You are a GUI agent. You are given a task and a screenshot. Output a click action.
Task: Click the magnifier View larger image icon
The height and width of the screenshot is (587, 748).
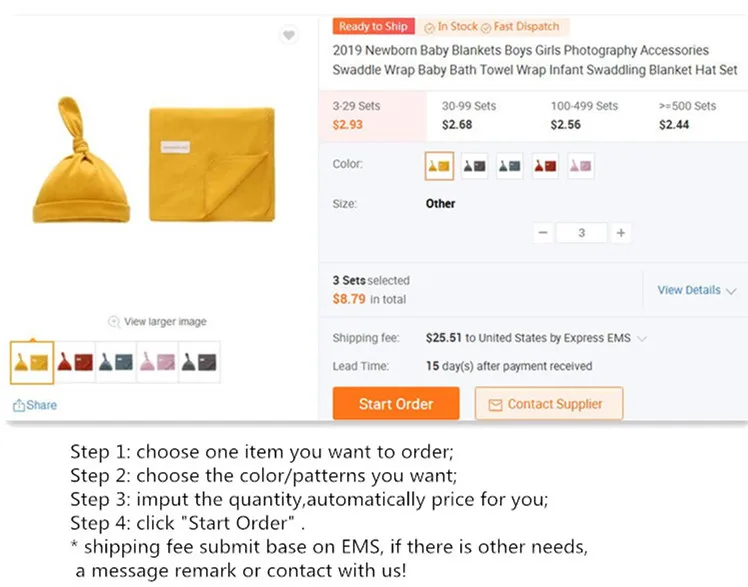pos(114,322)
